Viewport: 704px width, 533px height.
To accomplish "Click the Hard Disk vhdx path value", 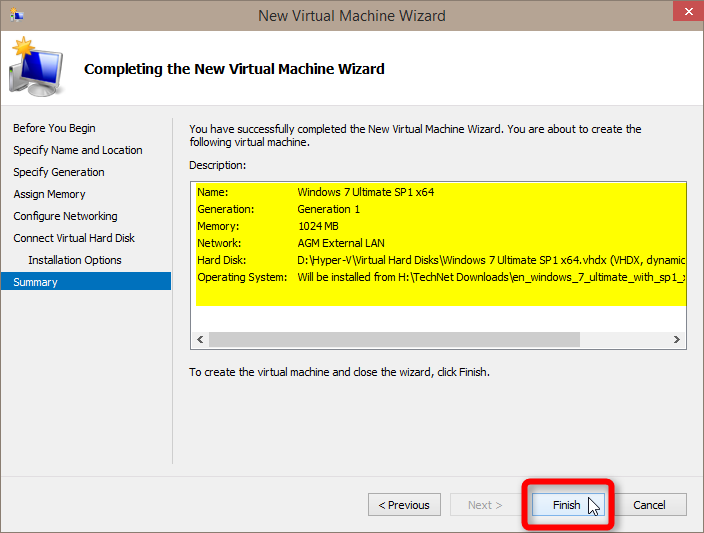I will click(491, 260).
